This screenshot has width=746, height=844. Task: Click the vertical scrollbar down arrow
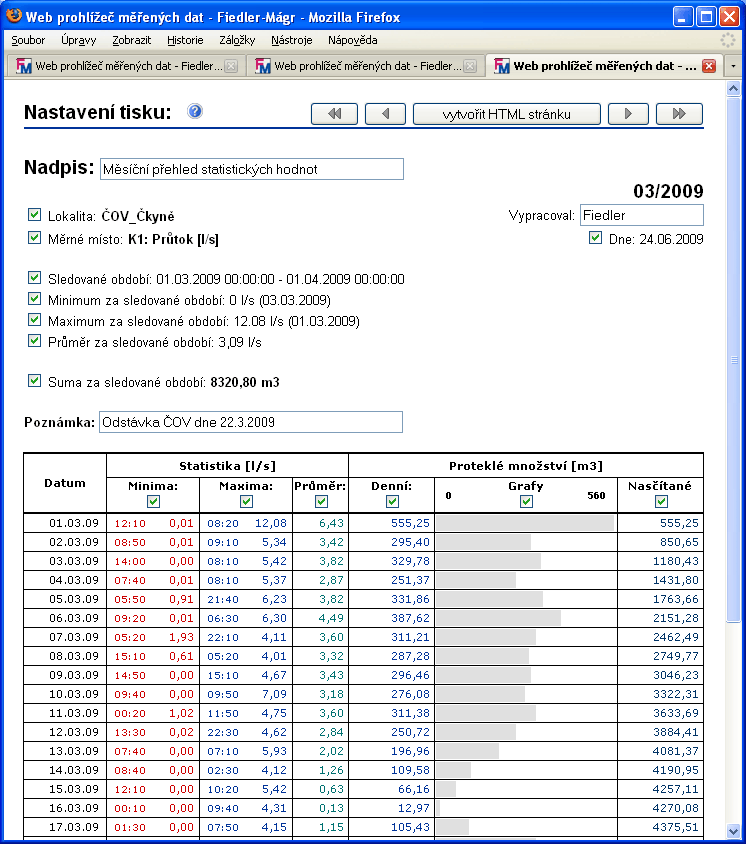coord(735,830)
